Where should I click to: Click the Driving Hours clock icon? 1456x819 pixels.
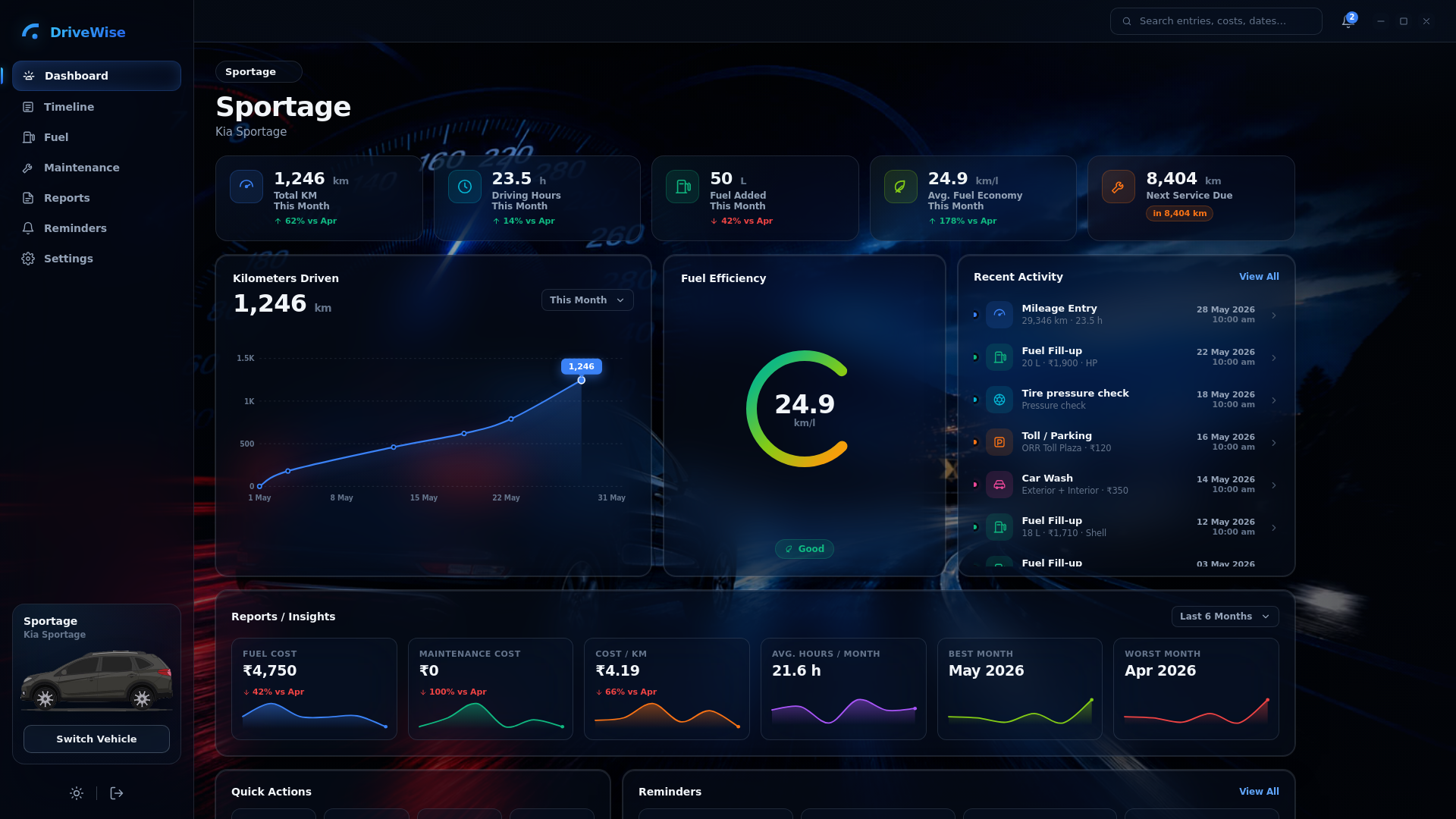pos(465,187)
